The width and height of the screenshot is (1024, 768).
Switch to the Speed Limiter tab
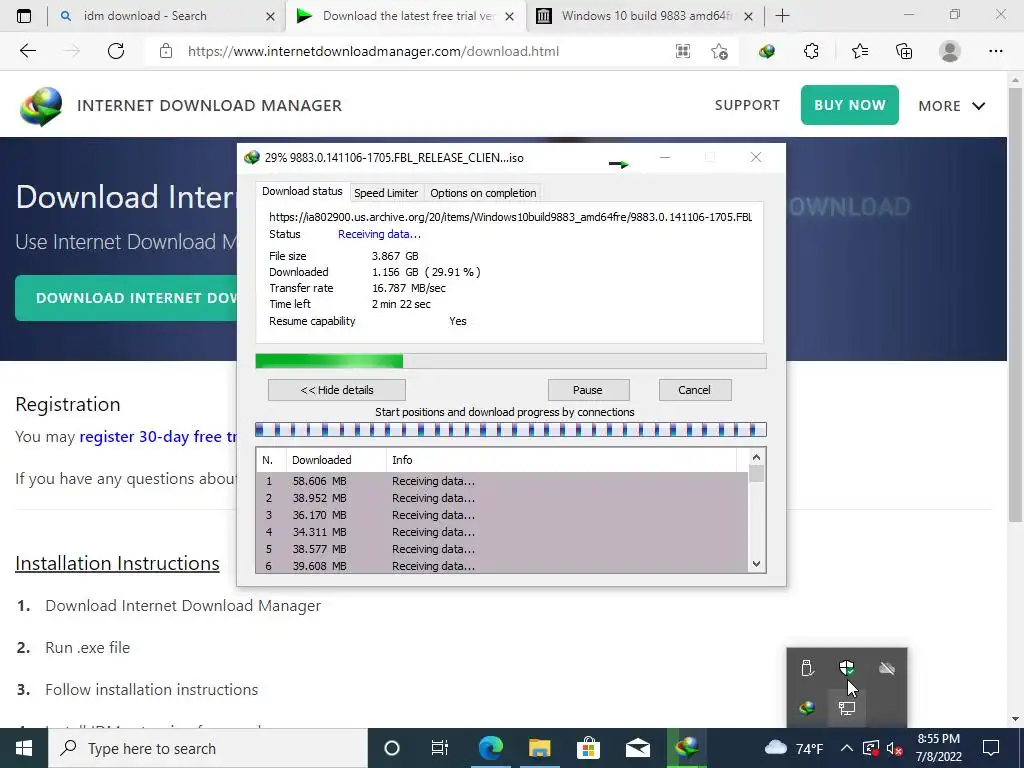pyautogui.click(x=386, y=193)
